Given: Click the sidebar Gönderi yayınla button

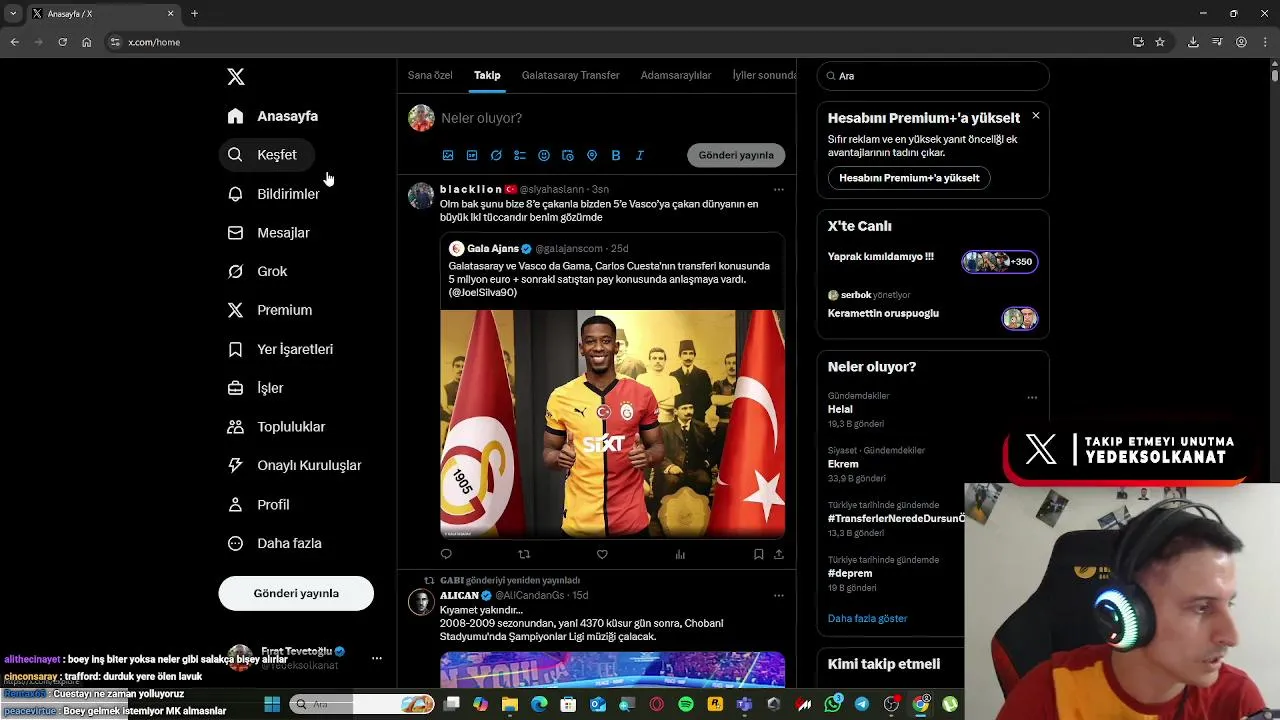Looking at the screenshot, I should pos(296,593).
